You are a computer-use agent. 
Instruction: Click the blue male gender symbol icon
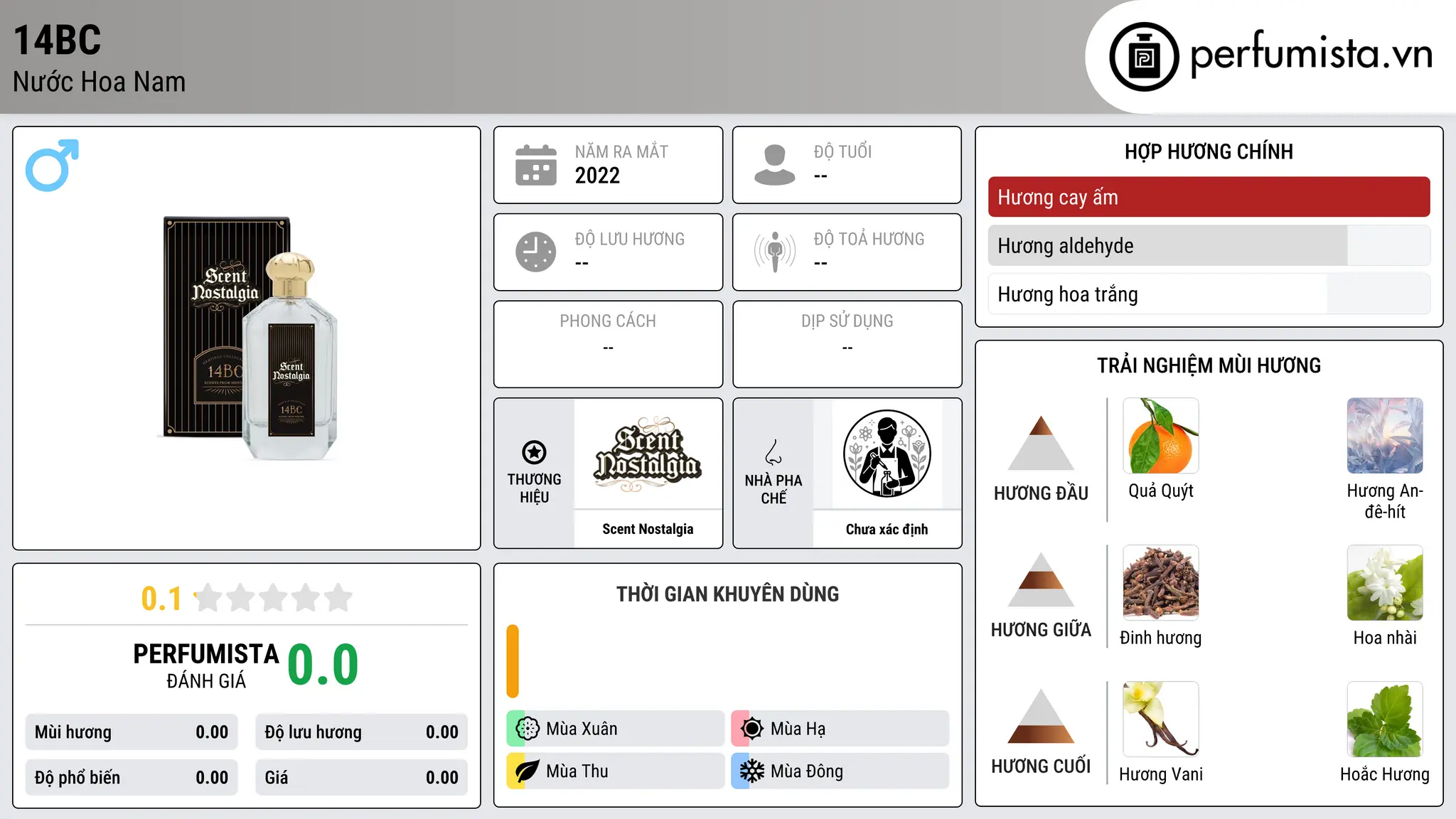point(52,165)
